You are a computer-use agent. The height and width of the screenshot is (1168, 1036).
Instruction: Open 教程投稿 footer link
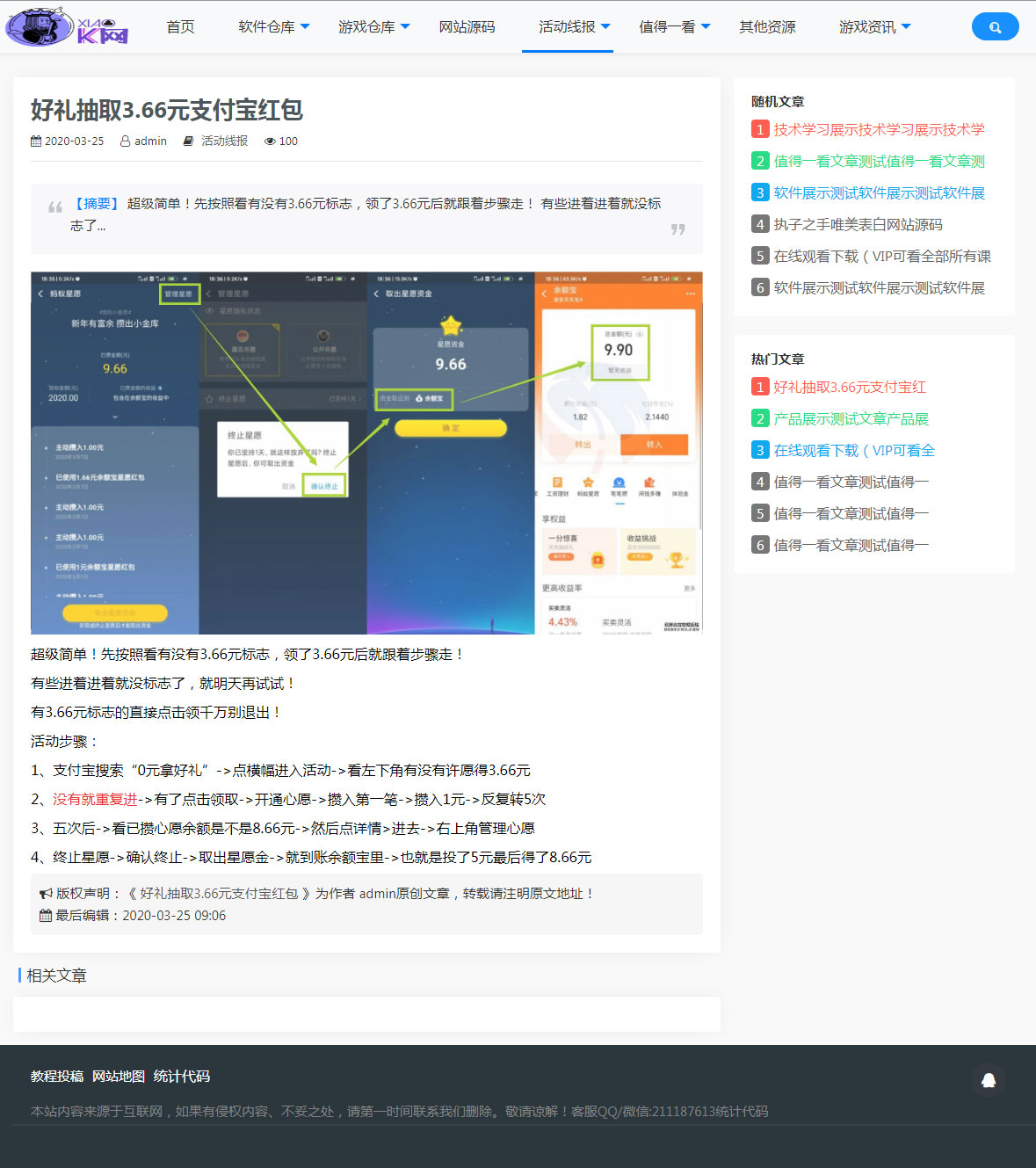[x=57, y=1076]
